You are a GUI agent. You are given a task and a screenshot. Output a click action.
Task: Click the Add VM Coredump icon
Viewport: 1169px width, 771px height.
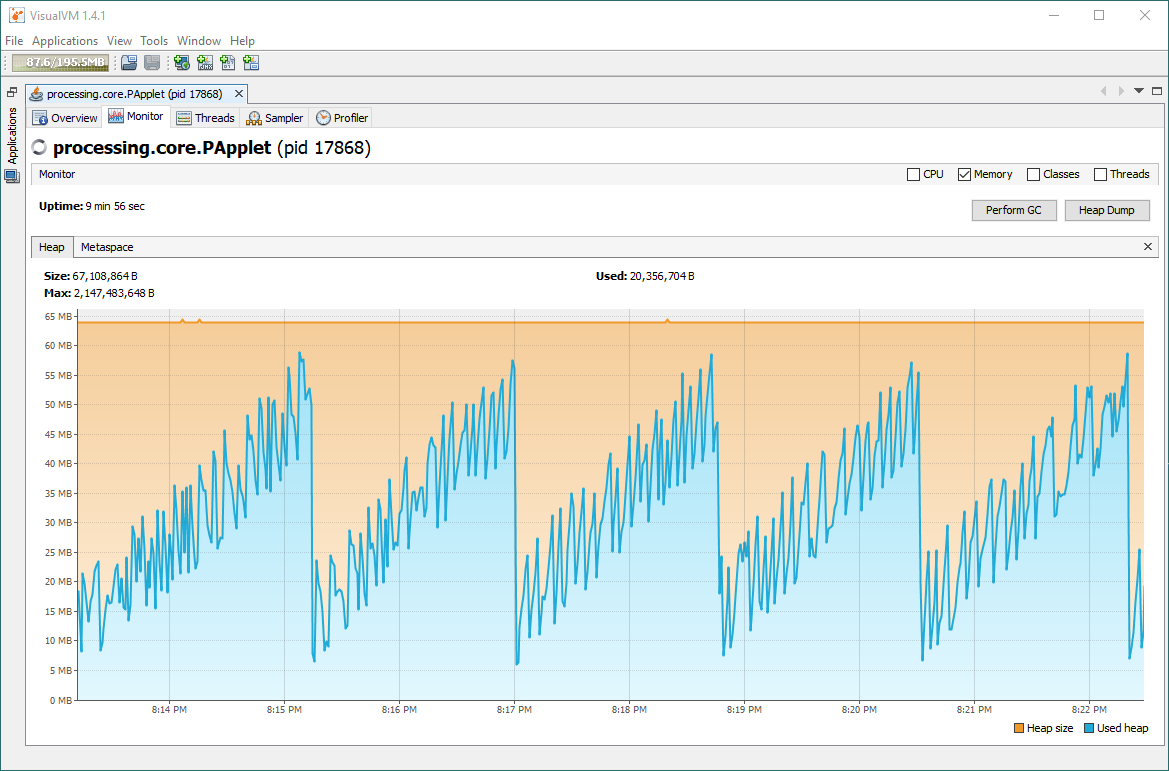coord(228,63)
